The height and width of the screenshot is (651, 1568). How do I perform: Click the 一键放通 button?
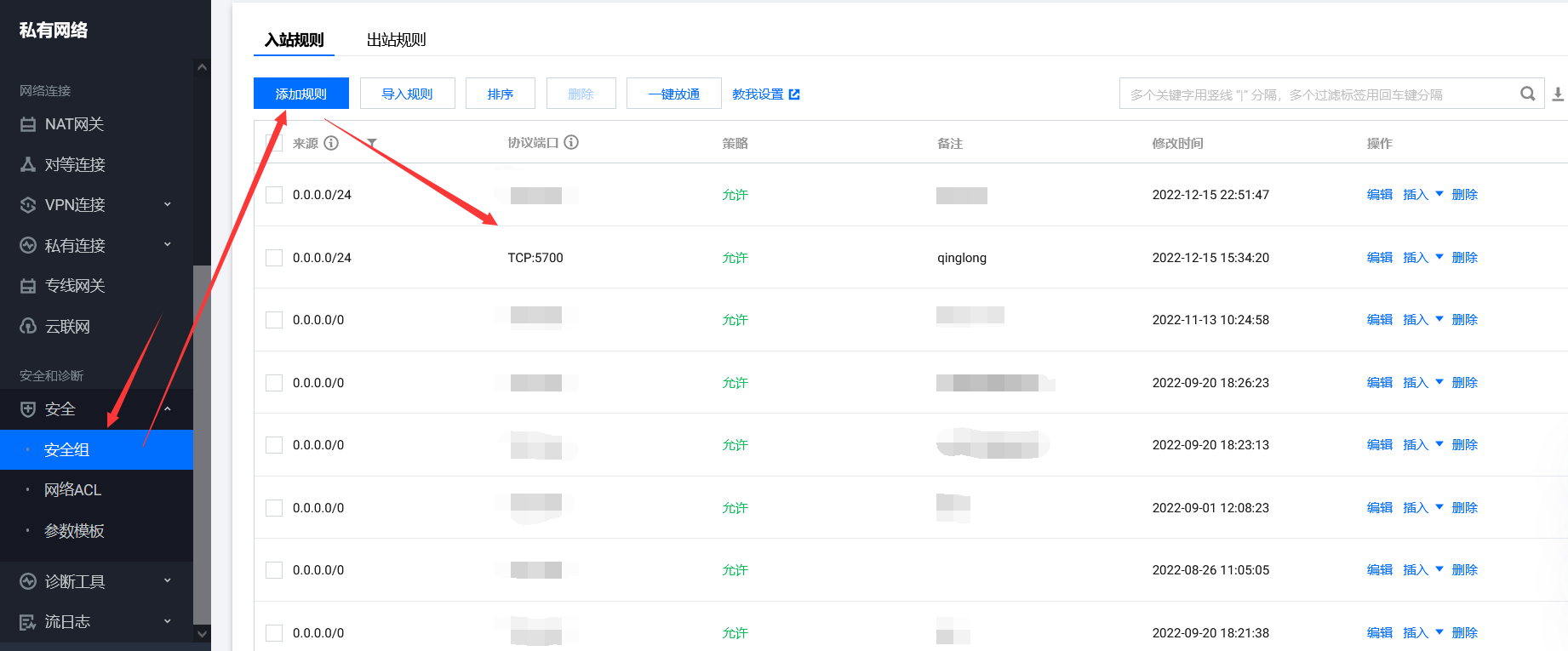click(674, 94)
